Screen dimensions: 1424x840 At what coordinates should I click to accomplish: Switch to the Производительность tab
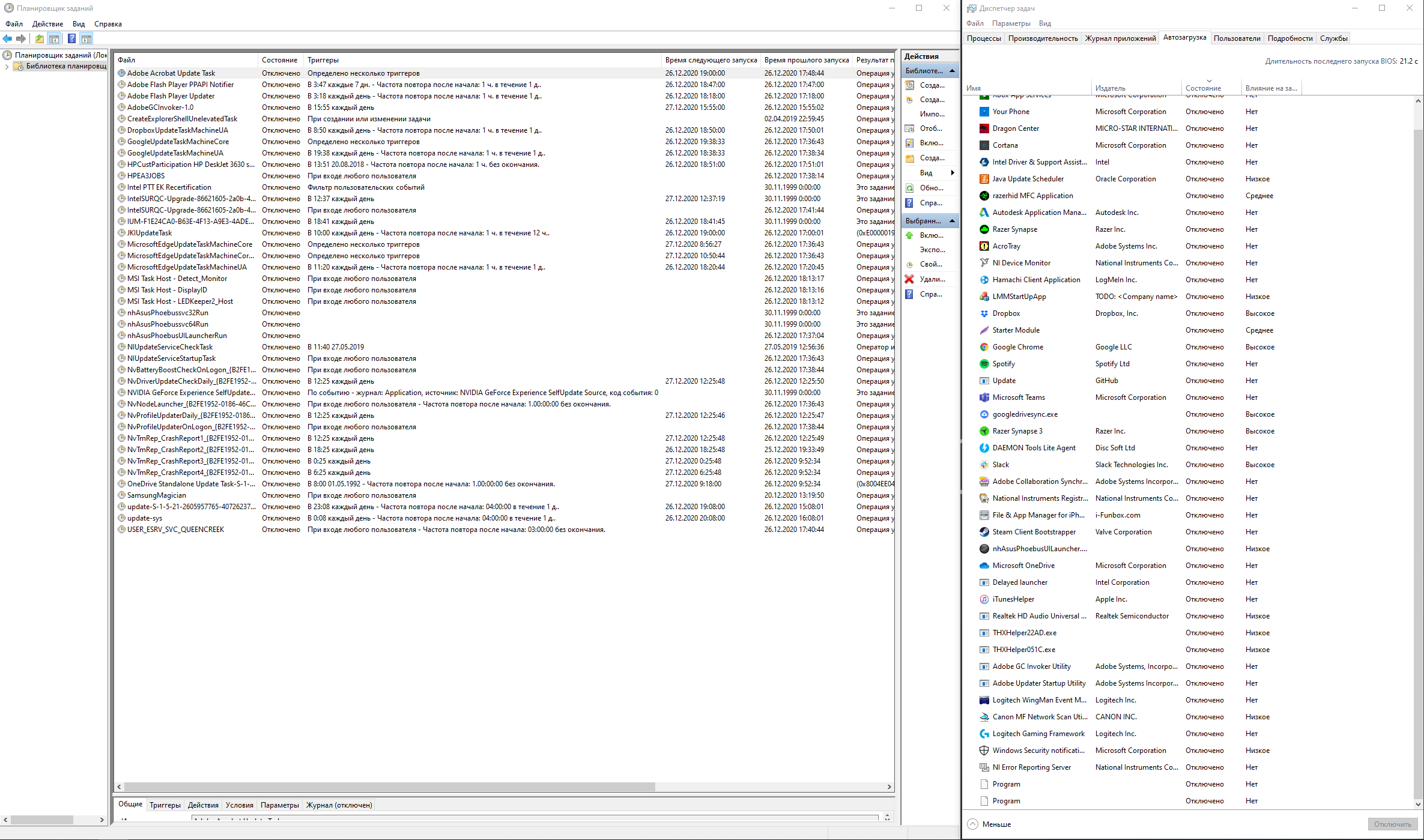pos(1043,38)
